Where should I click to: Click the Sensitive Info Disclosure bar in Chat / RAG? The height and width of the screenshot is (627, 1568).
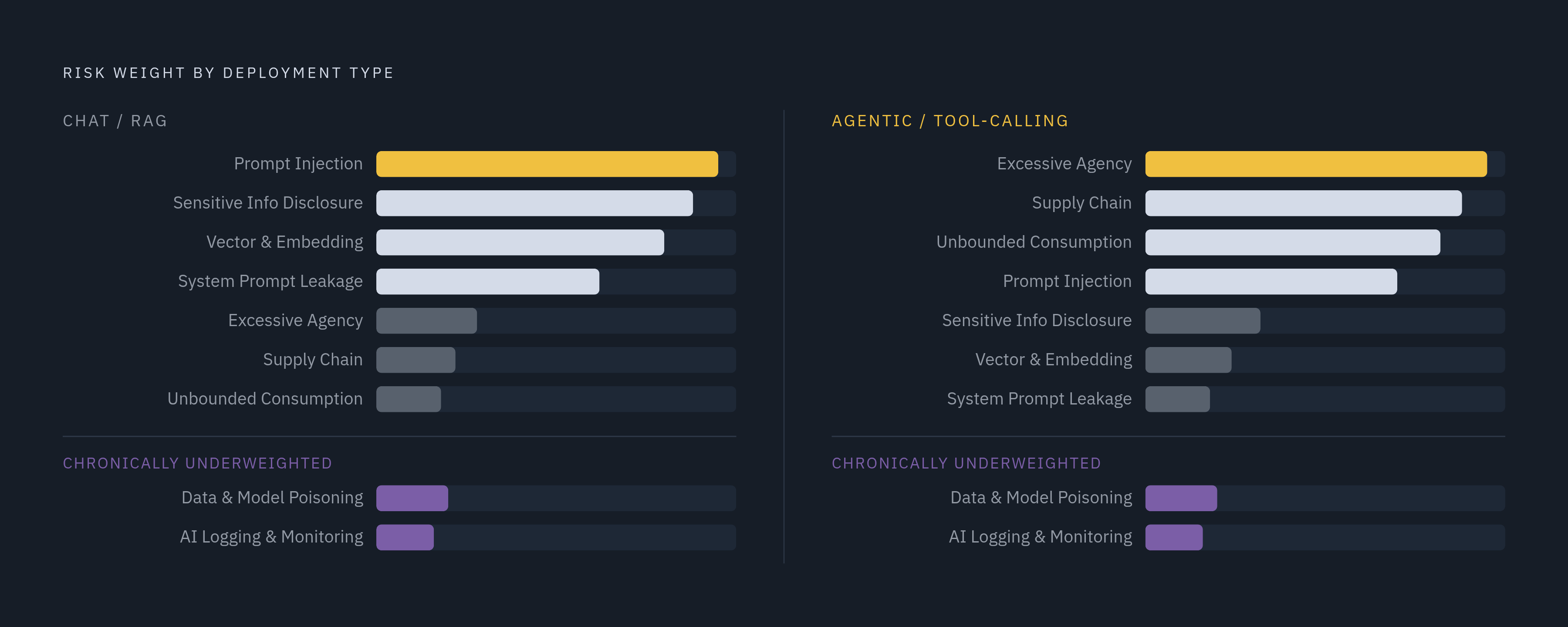pyautogui.click(x=534, y=203)
